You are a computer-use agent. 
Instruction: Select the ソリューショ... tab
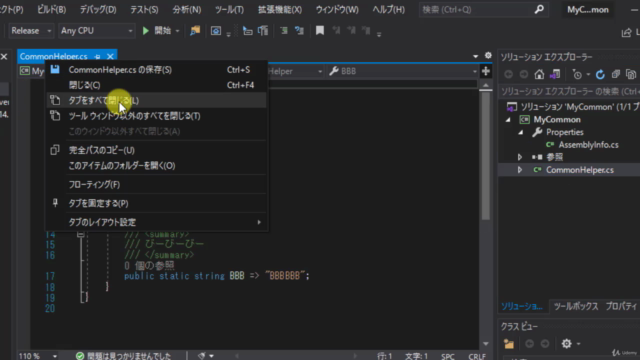tap(522, 306)
